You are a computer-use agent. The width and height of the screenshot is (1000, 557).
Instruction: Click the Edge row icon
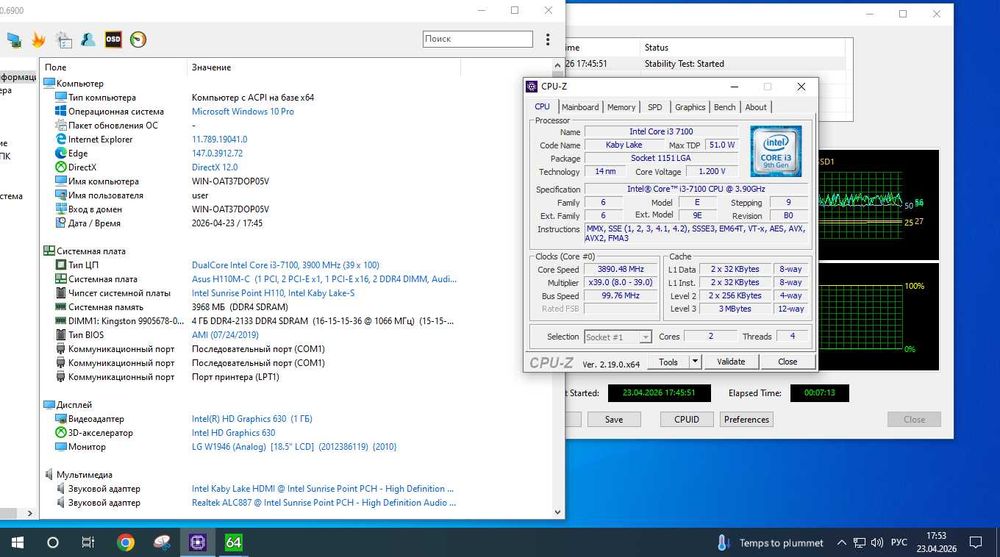point(61,153)
